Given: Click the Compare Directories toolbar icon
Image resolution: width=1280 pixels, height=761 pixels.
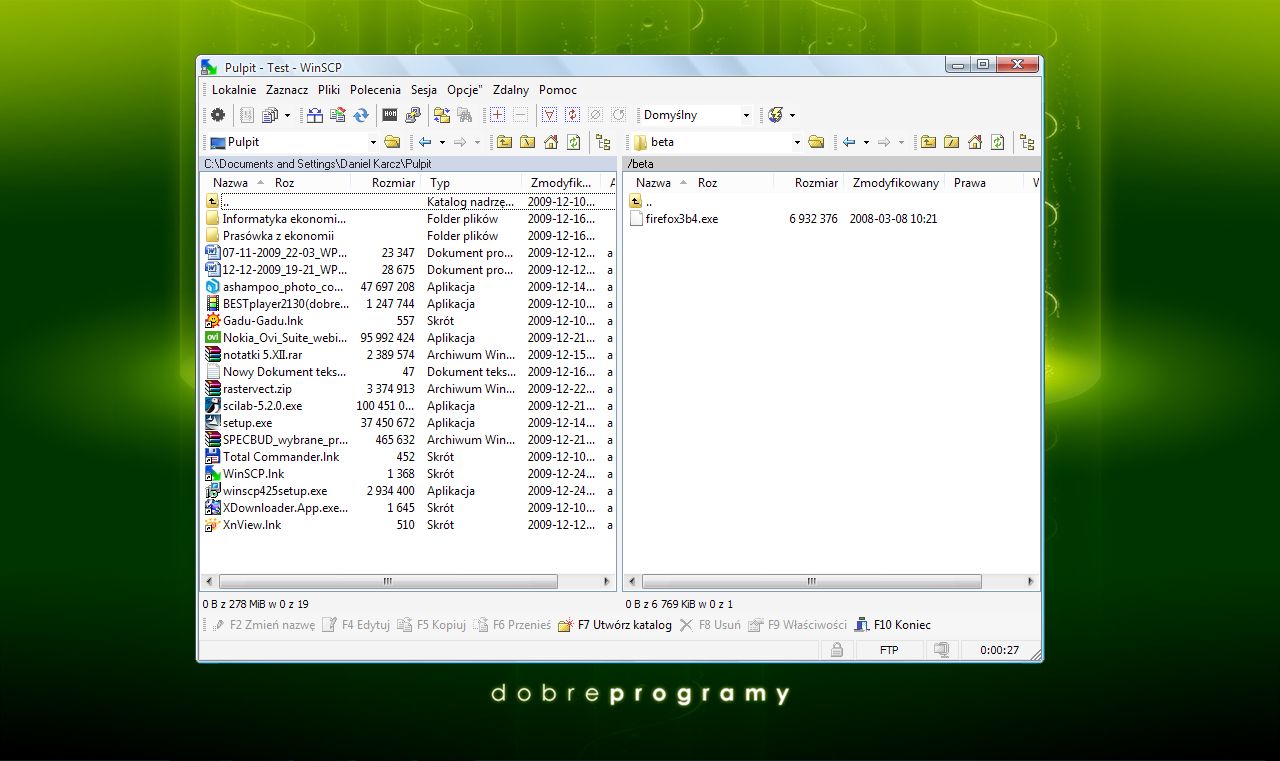Looking at the screenshot, I should point(315,115).
